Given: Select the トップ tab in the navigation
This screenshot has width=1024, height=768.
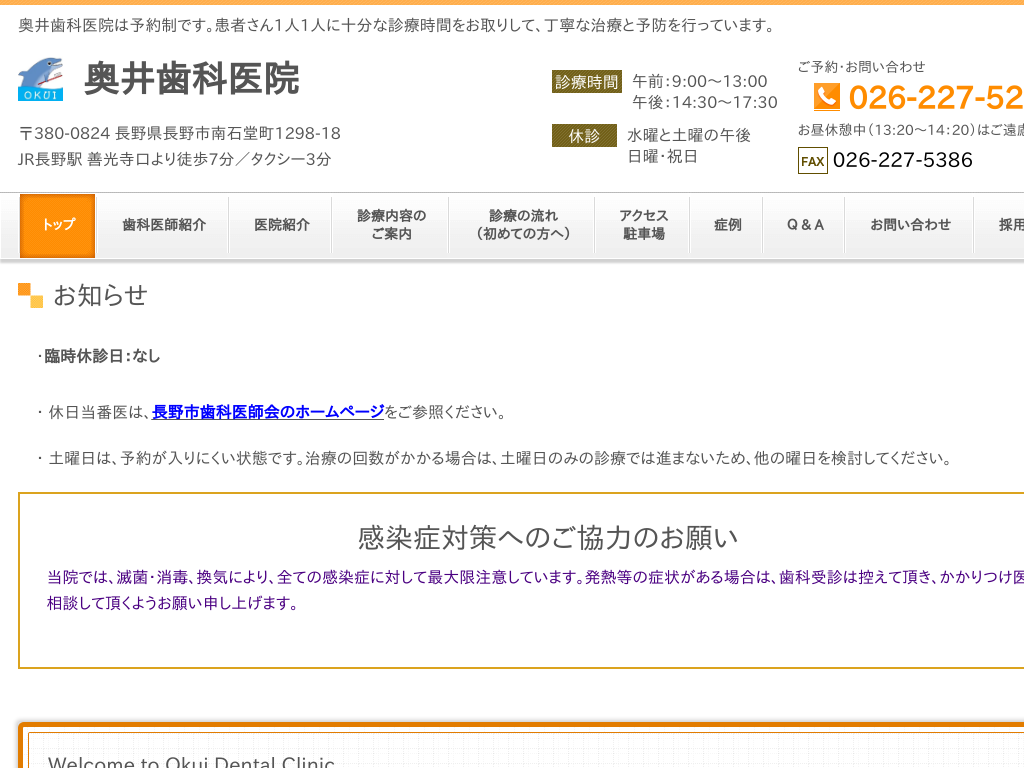Looking at the screenshot, I should [57, 225].
